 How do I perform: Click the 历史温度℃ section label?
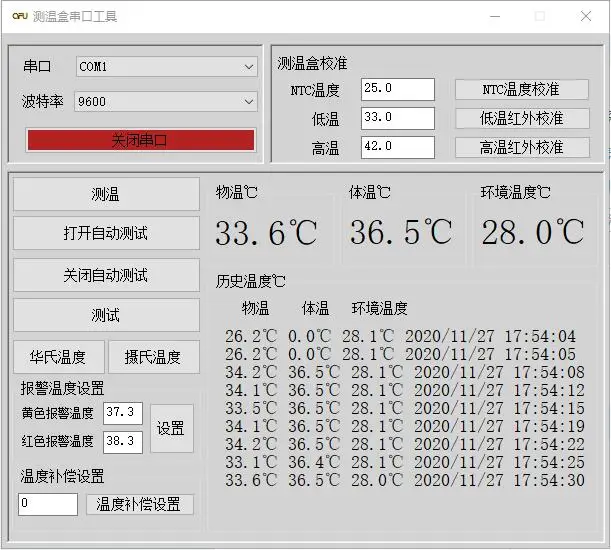coord(251,281)
